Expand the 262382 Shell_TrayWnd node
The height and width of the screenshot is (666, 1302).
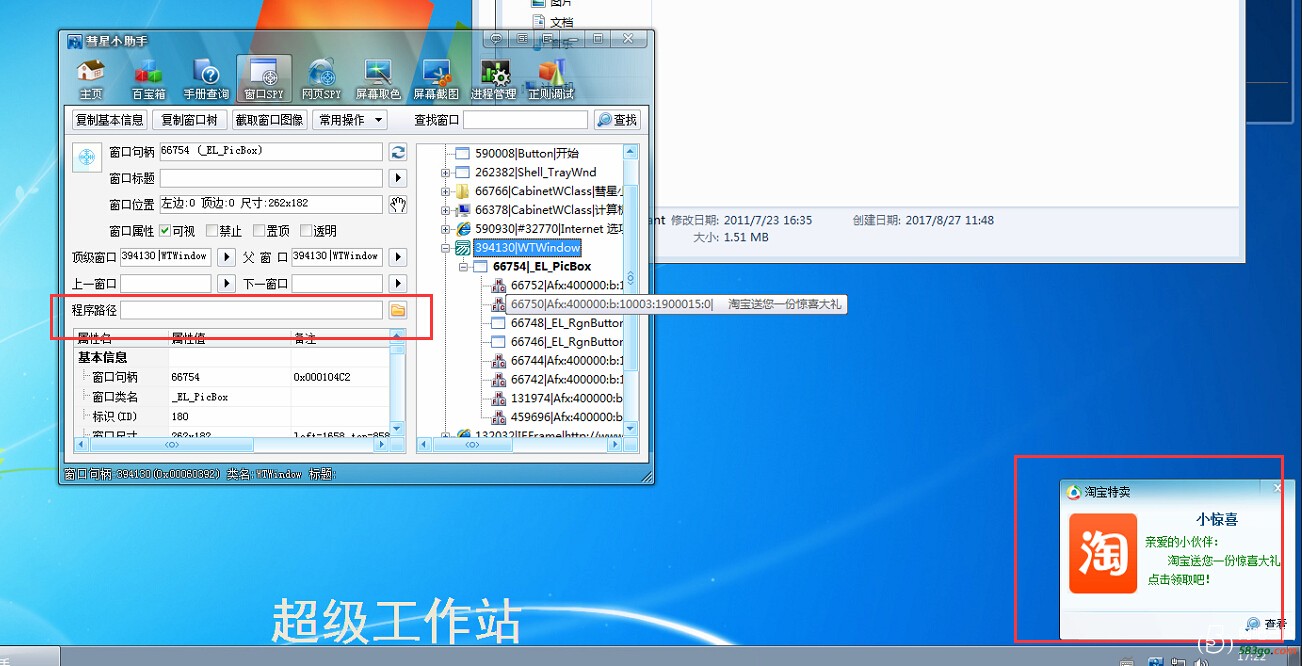pyautogui.click(x=445, y=173)
